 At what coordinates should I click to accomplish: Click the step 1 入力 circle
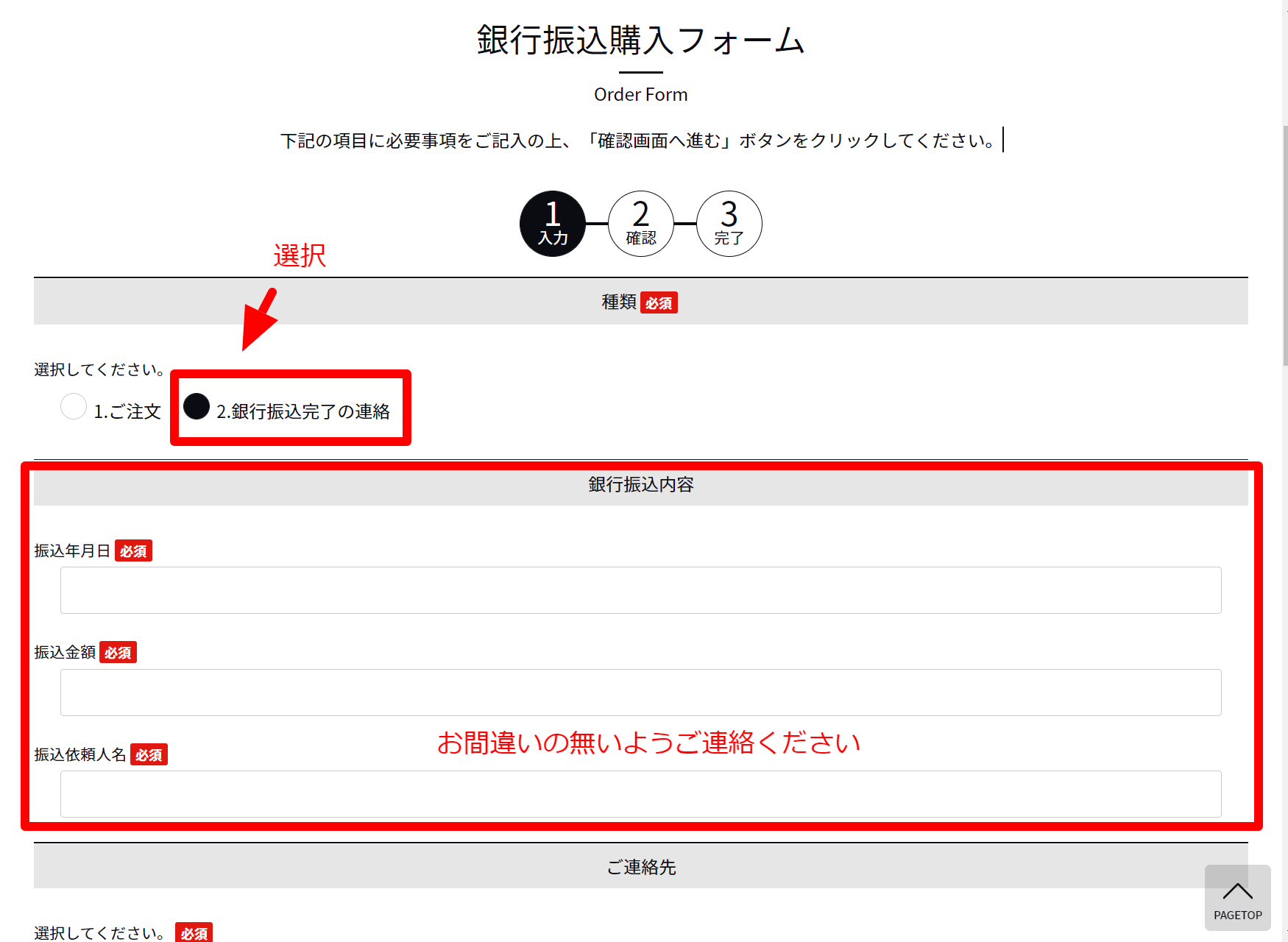(552, 224)
